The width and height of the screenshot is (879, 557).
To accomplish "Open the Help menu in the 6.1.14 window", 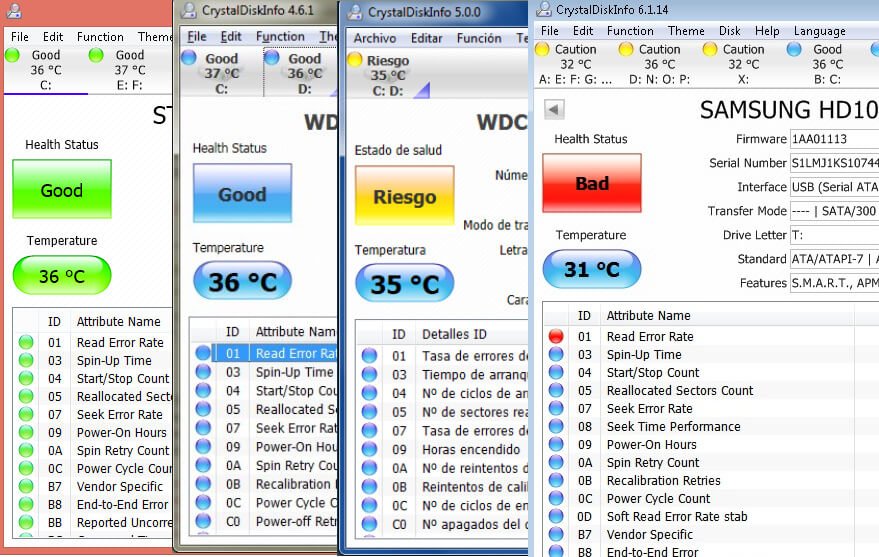I will (767, 31).
